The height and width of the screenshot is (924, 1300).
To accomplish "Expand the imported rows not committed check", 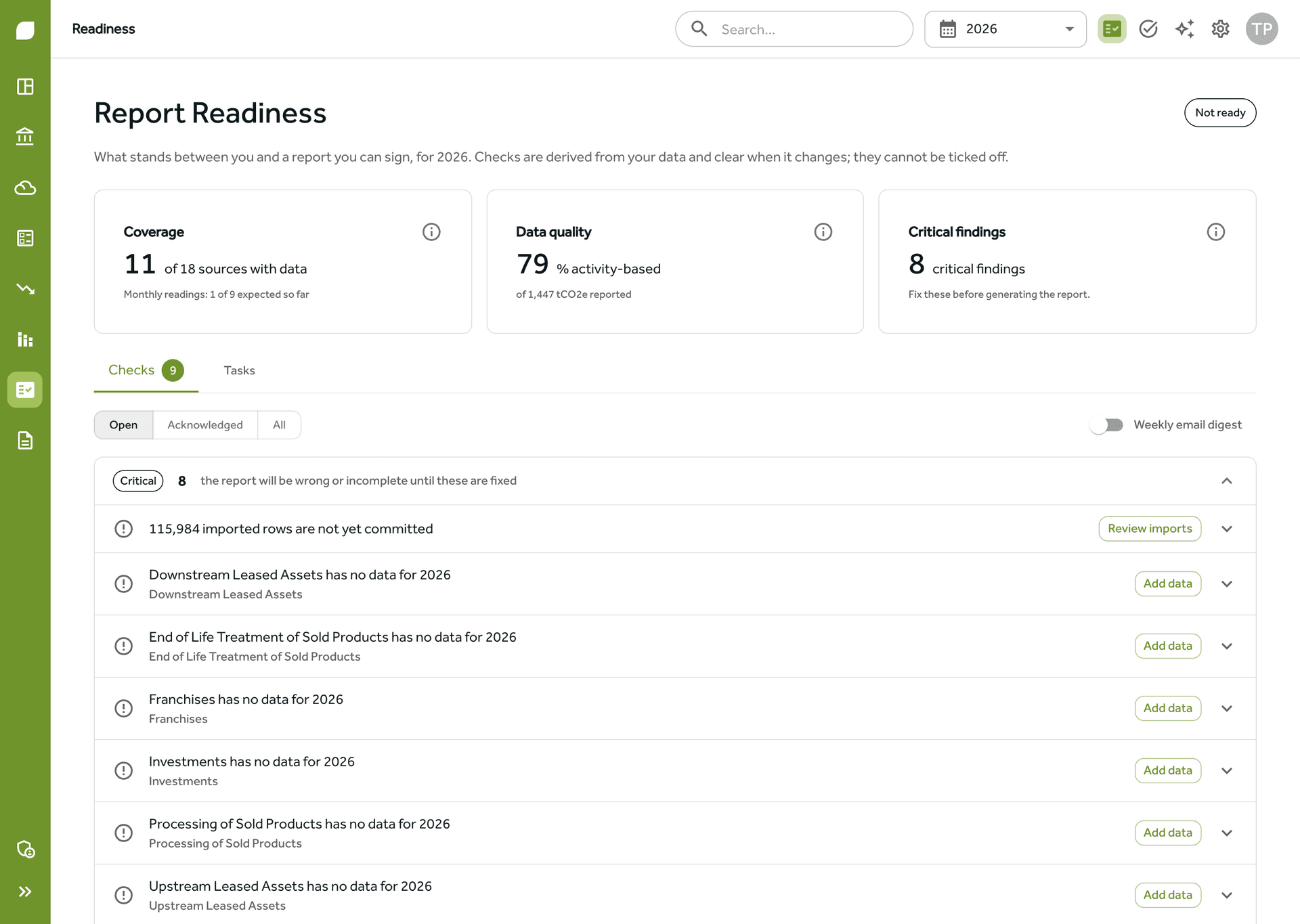I will pyautogui.click(x=1227, y=529).
